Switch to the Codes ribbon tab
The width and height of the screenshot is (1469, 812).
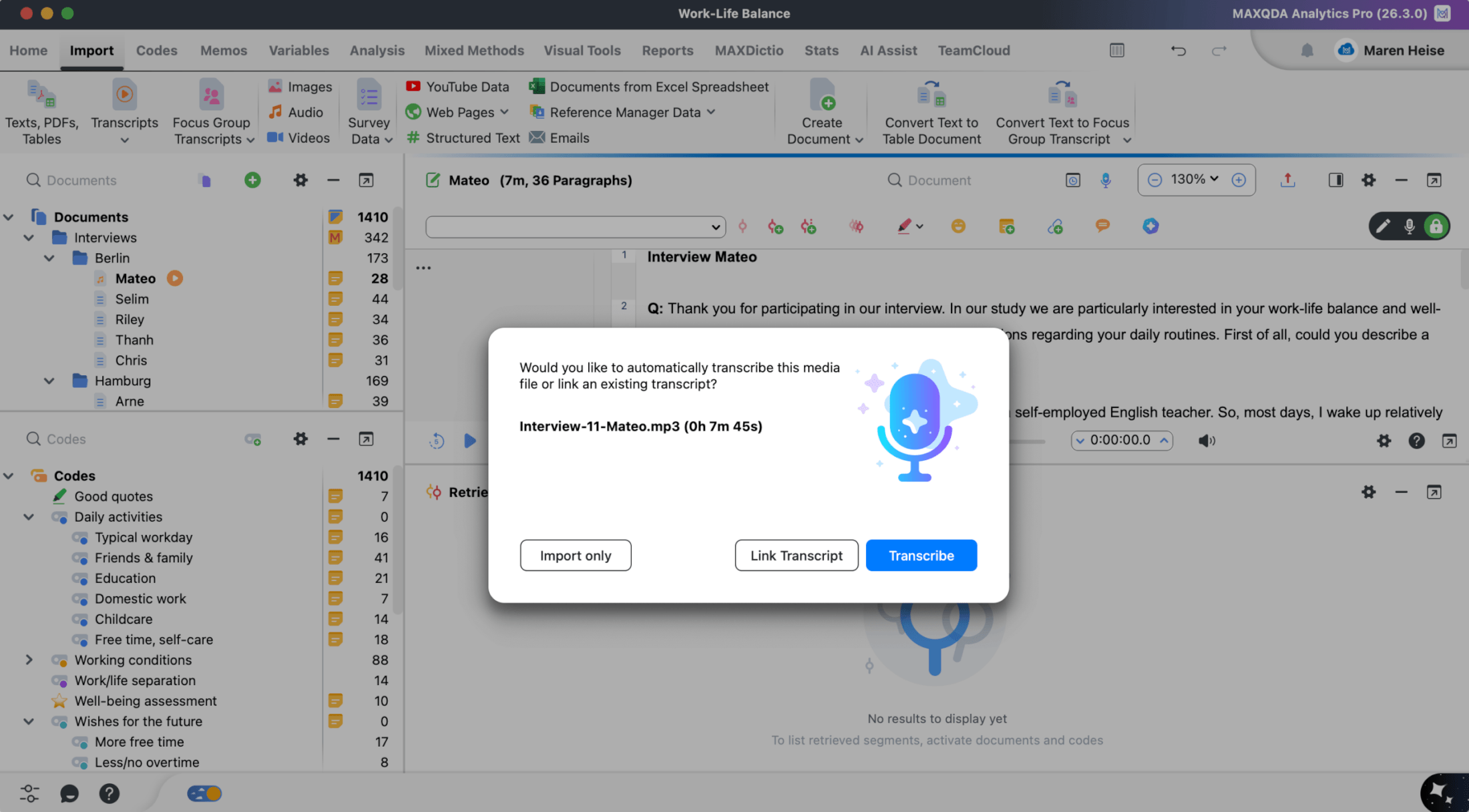coord(156,50)
